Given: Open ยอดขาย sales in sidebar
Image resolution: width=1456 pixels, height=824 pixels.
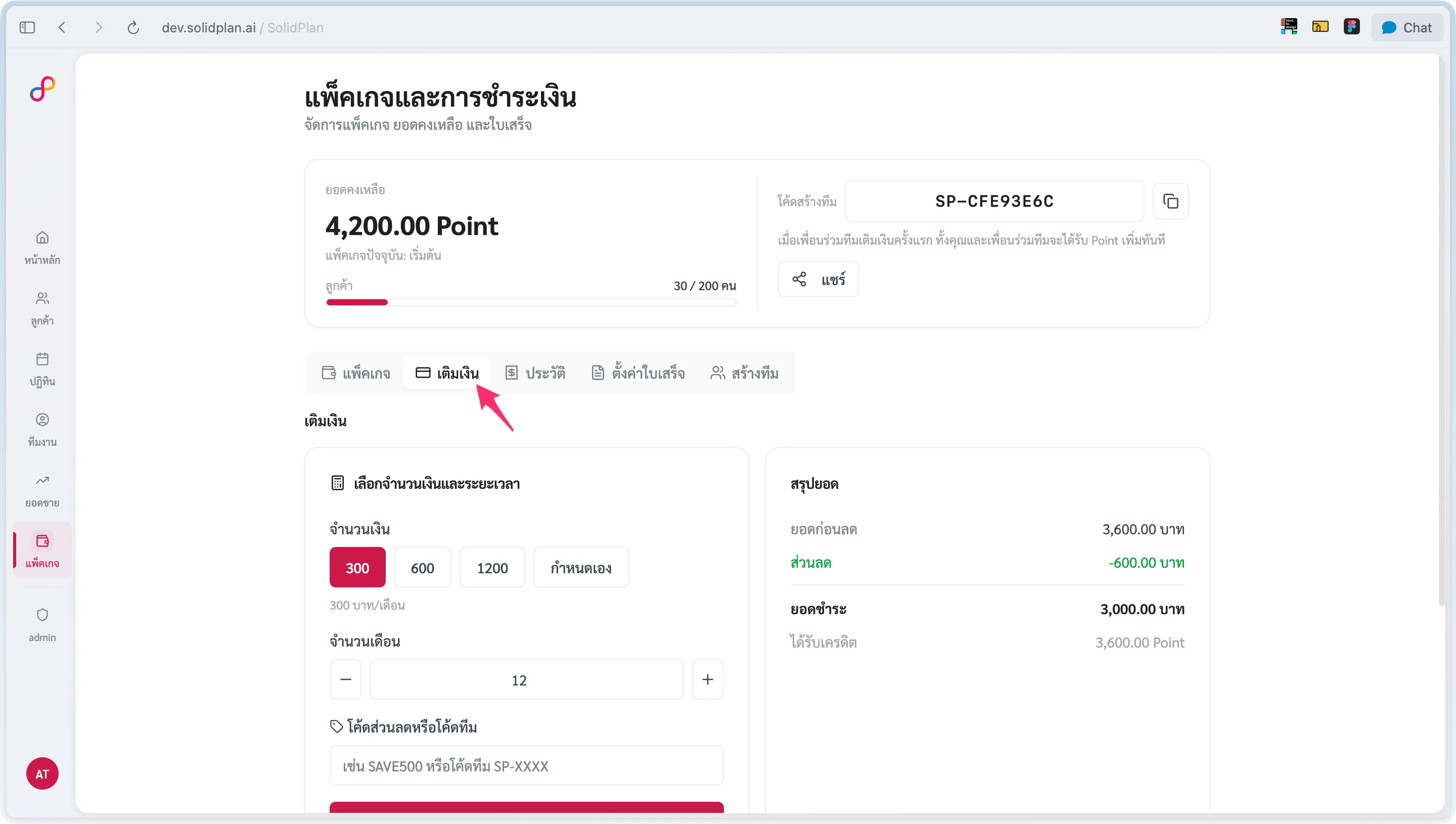Looking at the screenshot, I should tap(42, 490).
